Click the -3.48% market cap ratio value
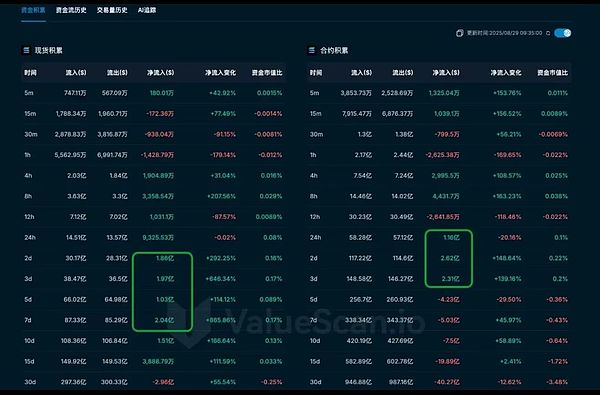The height and width of the screenshot is (395, 600). [557, 382]
